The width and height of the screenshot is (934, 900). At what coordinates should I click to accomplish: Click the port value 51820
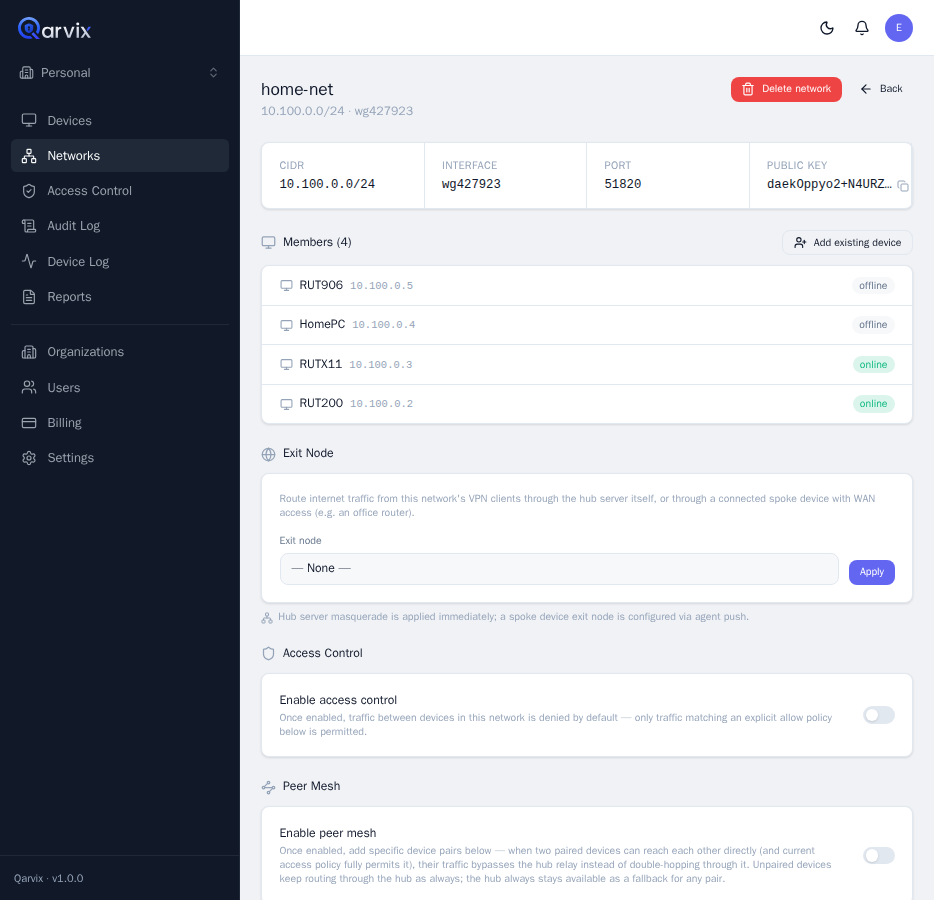pos(622,184)
